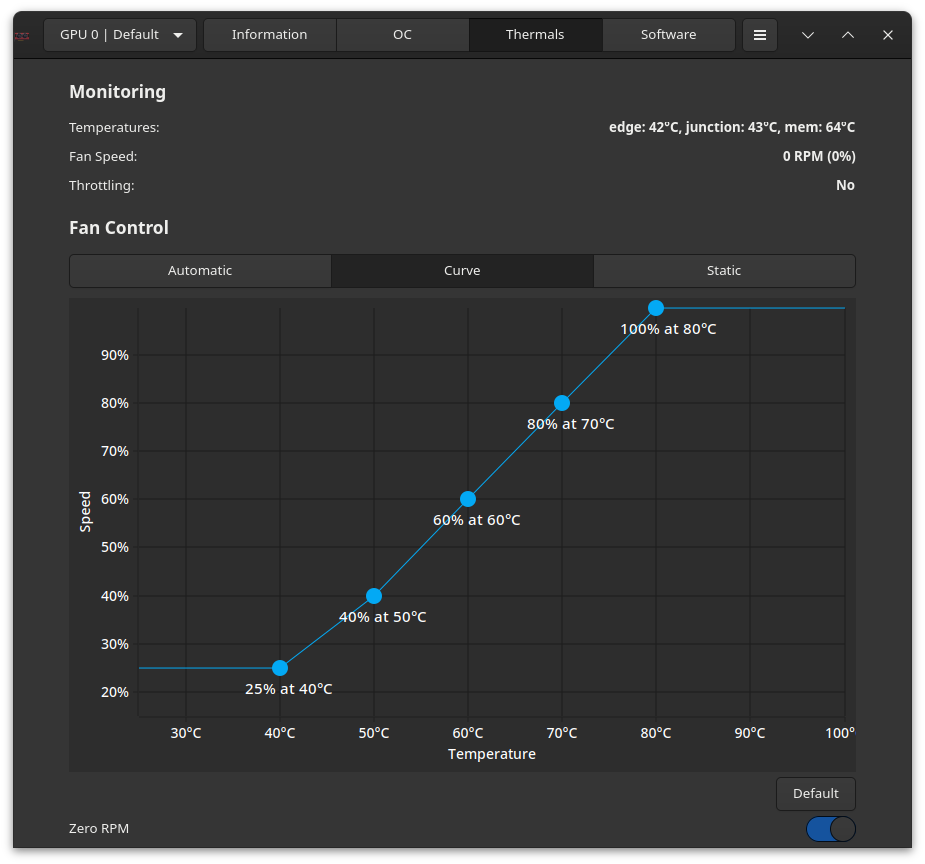Select the Thermals tab
Screen dimensions: 925x864
(x=535, y=35)
